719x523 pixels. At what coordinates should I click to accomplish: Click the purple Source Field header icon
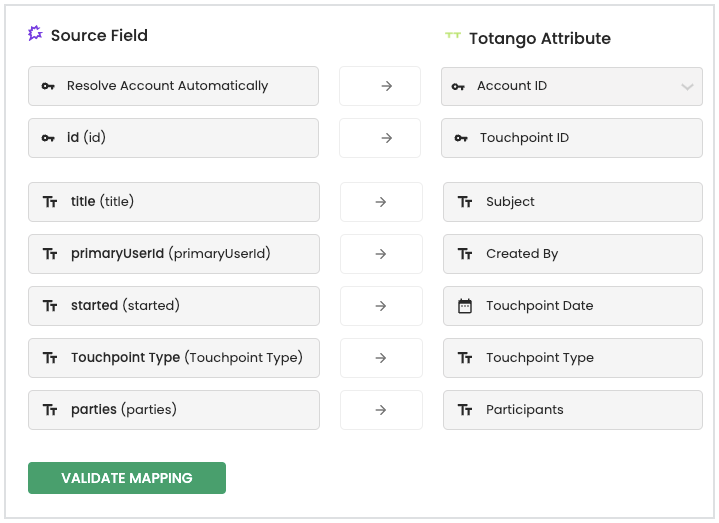pos(35,33)
